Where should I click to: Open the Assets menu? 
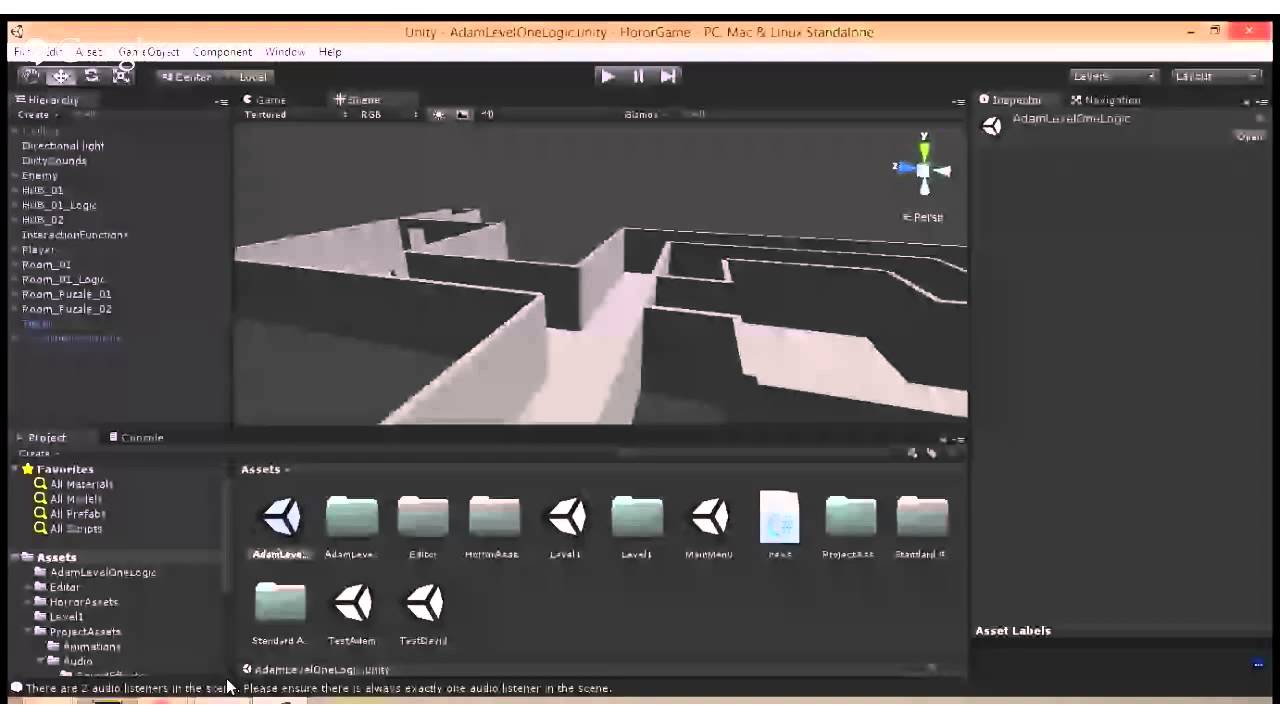click(89, 52)
